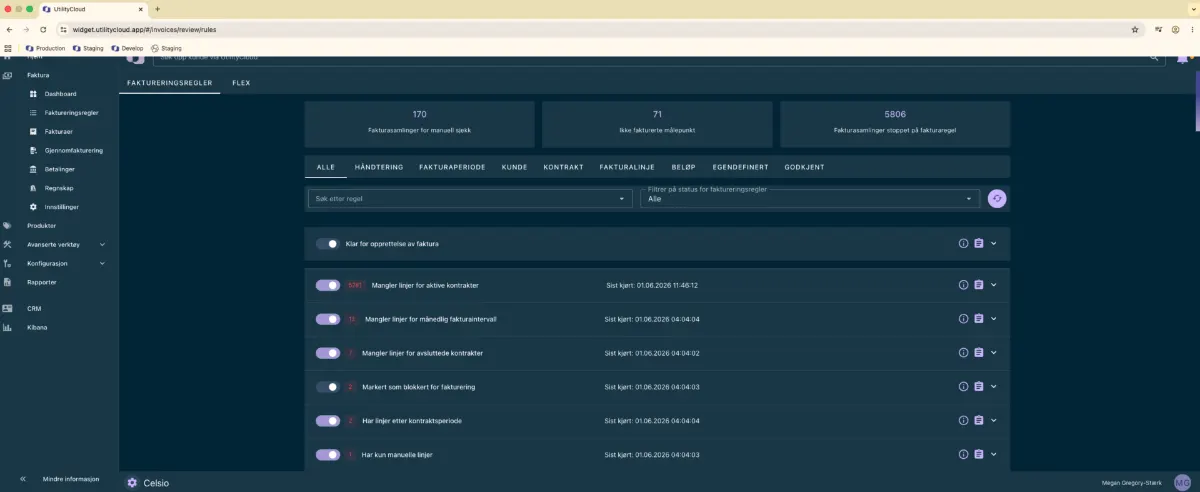Toggle Mangler linjer for avsluttede kontrakter switch
The height and width of the screenshot is (492, 1200).
coord(328,353)
